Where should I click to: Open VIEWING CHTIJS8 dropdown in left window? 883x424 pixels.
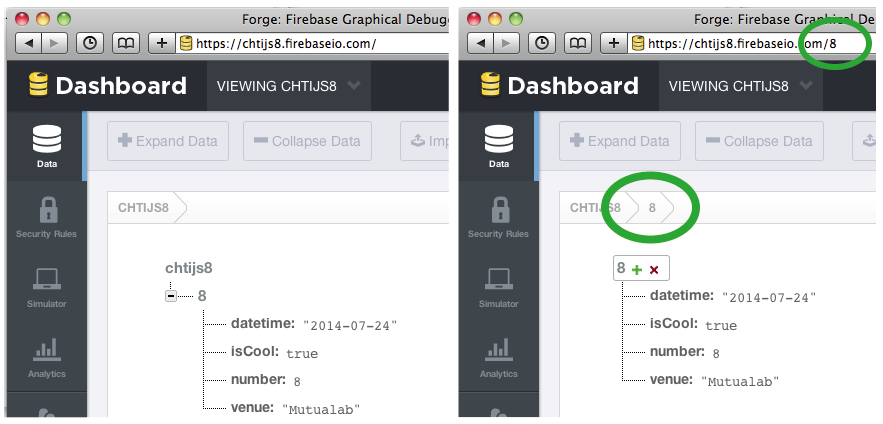pos(289,86)
